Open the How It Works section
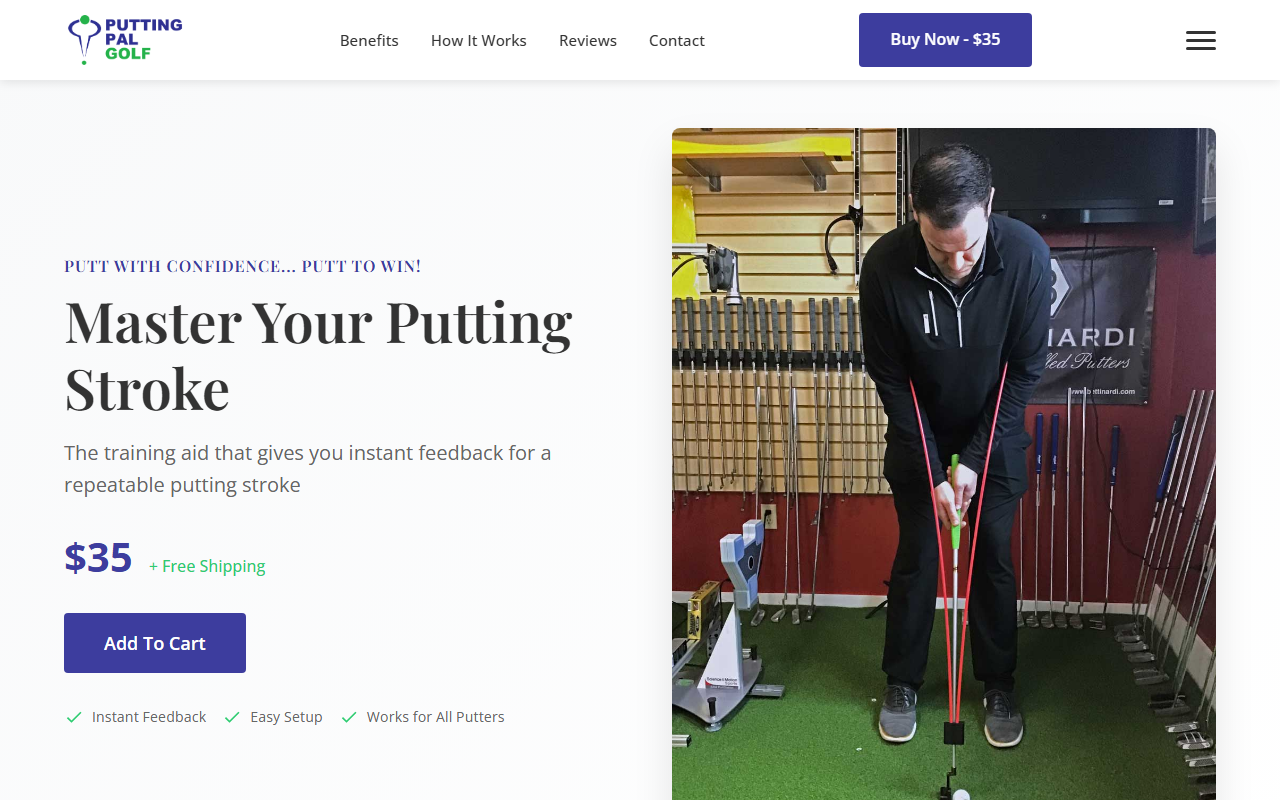 click(478, 40)
